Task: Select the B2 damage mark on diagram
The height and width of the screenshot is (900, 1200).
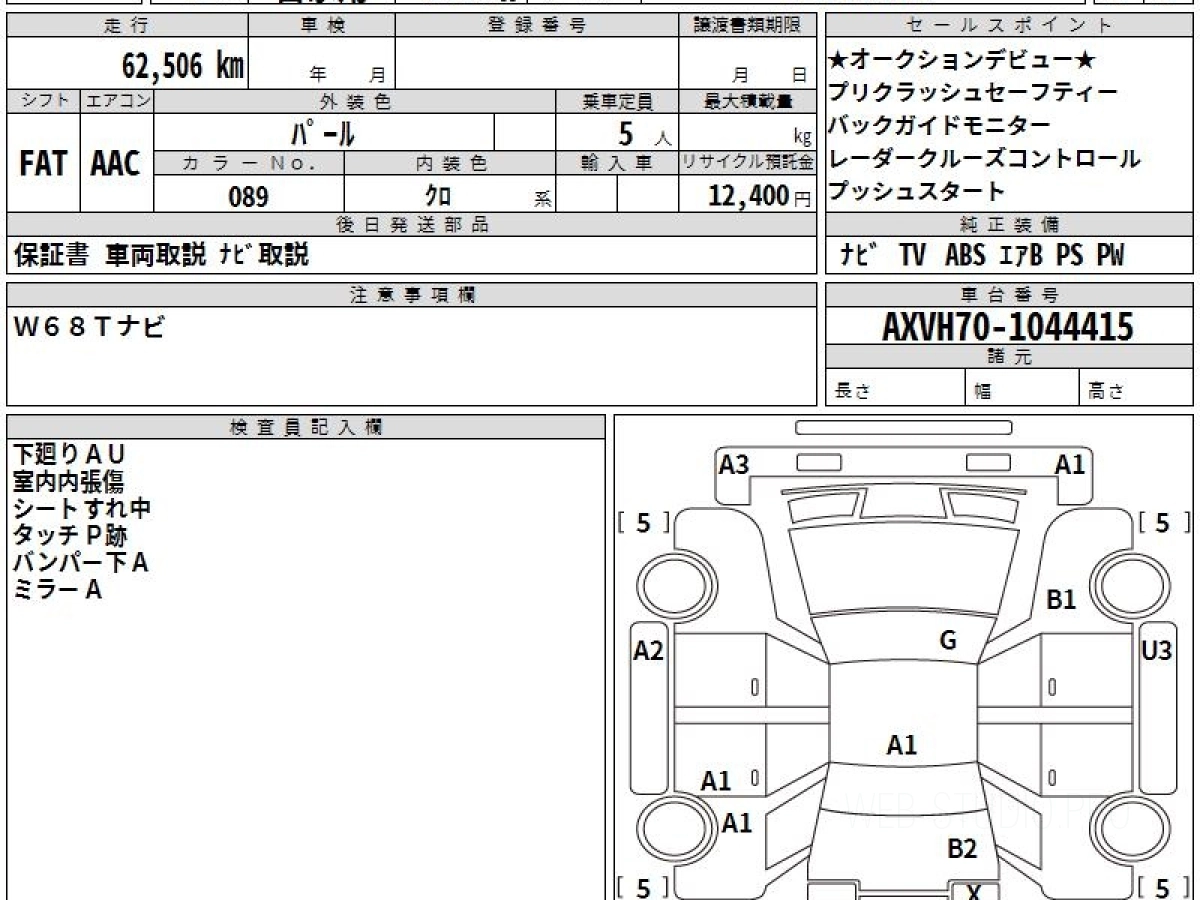Action: pyautogui.click(x=962, y=849)
